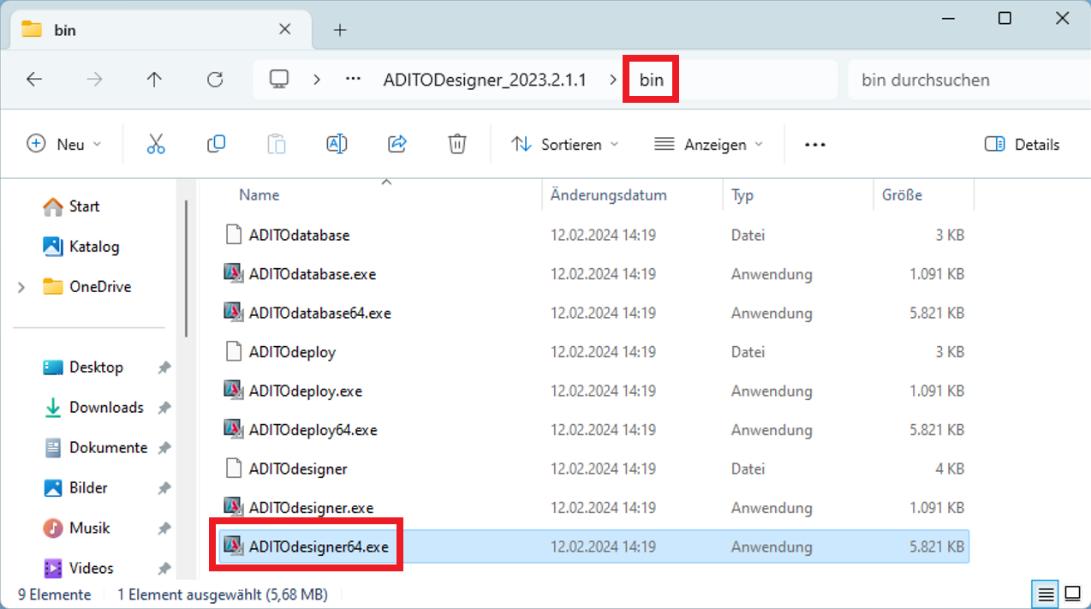Click the 'bin durchsuchen' search field
1091x609 pixels.
coord(960,80)
